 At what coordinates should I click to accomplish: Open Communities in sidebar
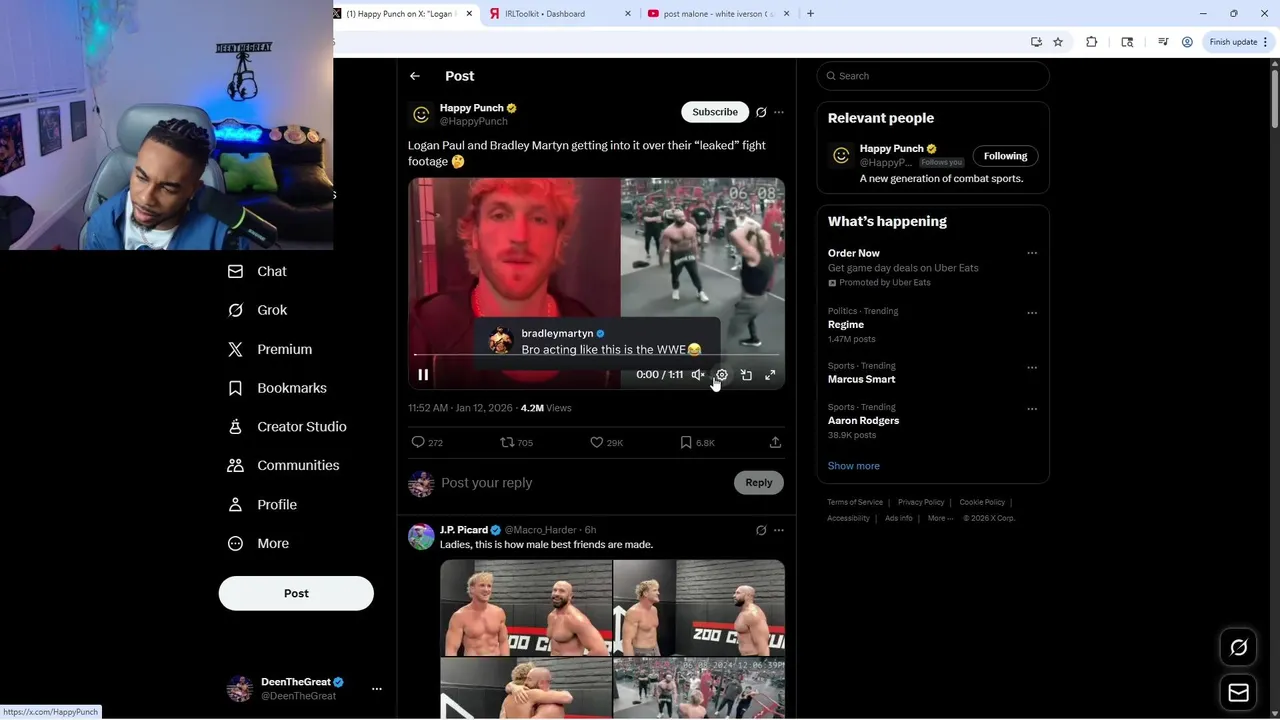(283, 465)
